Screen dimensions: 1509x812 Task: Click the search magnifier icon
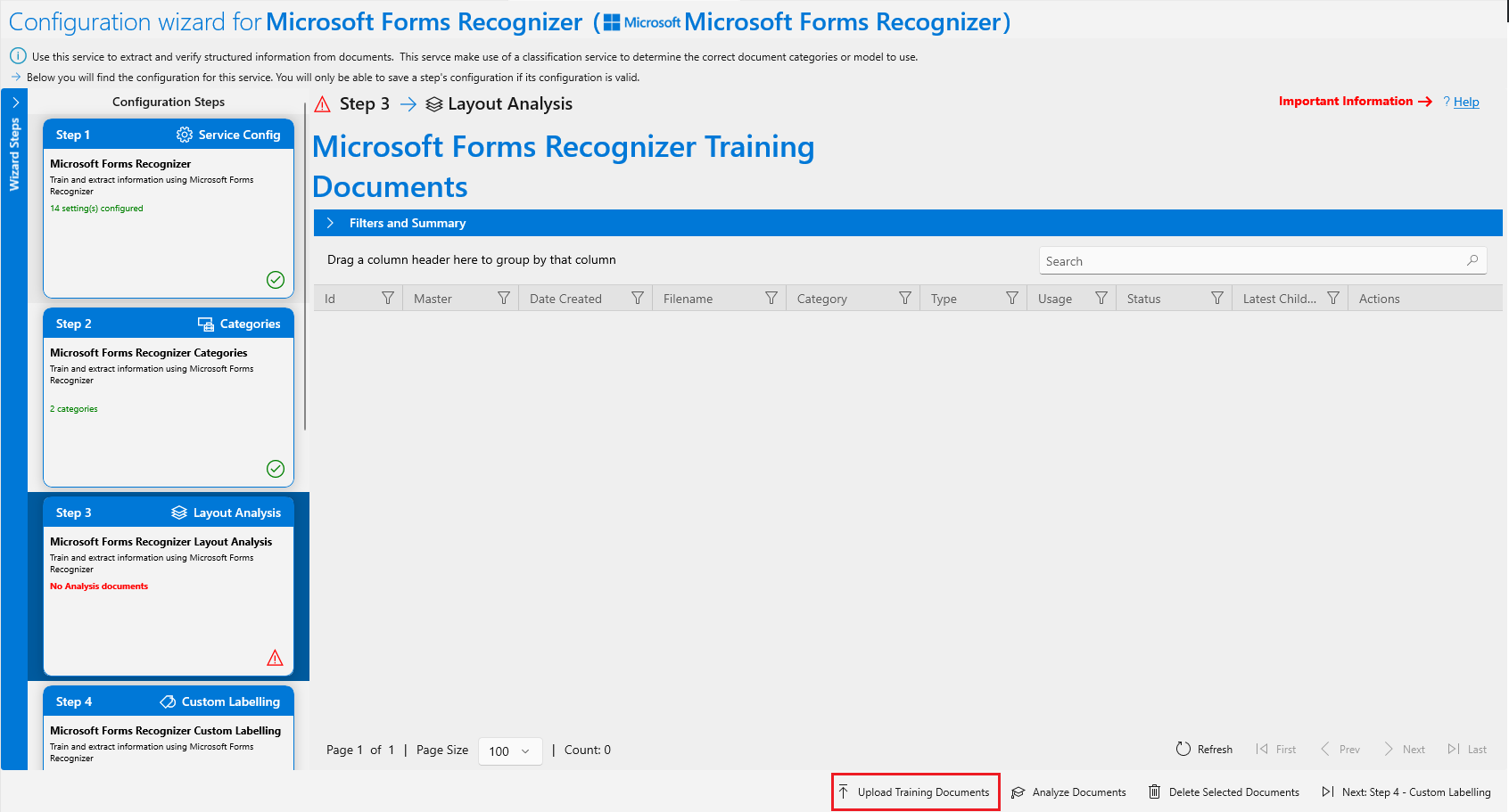click(x=1472, y=260)
